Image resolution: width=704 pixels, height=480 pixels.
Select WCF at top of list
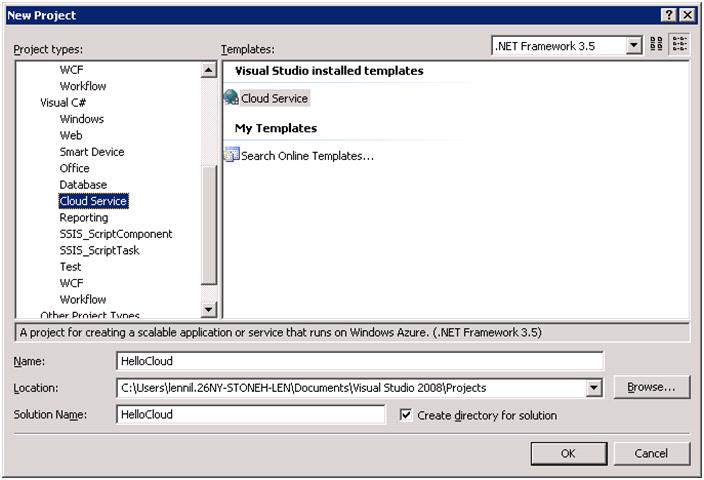point(71,70)
